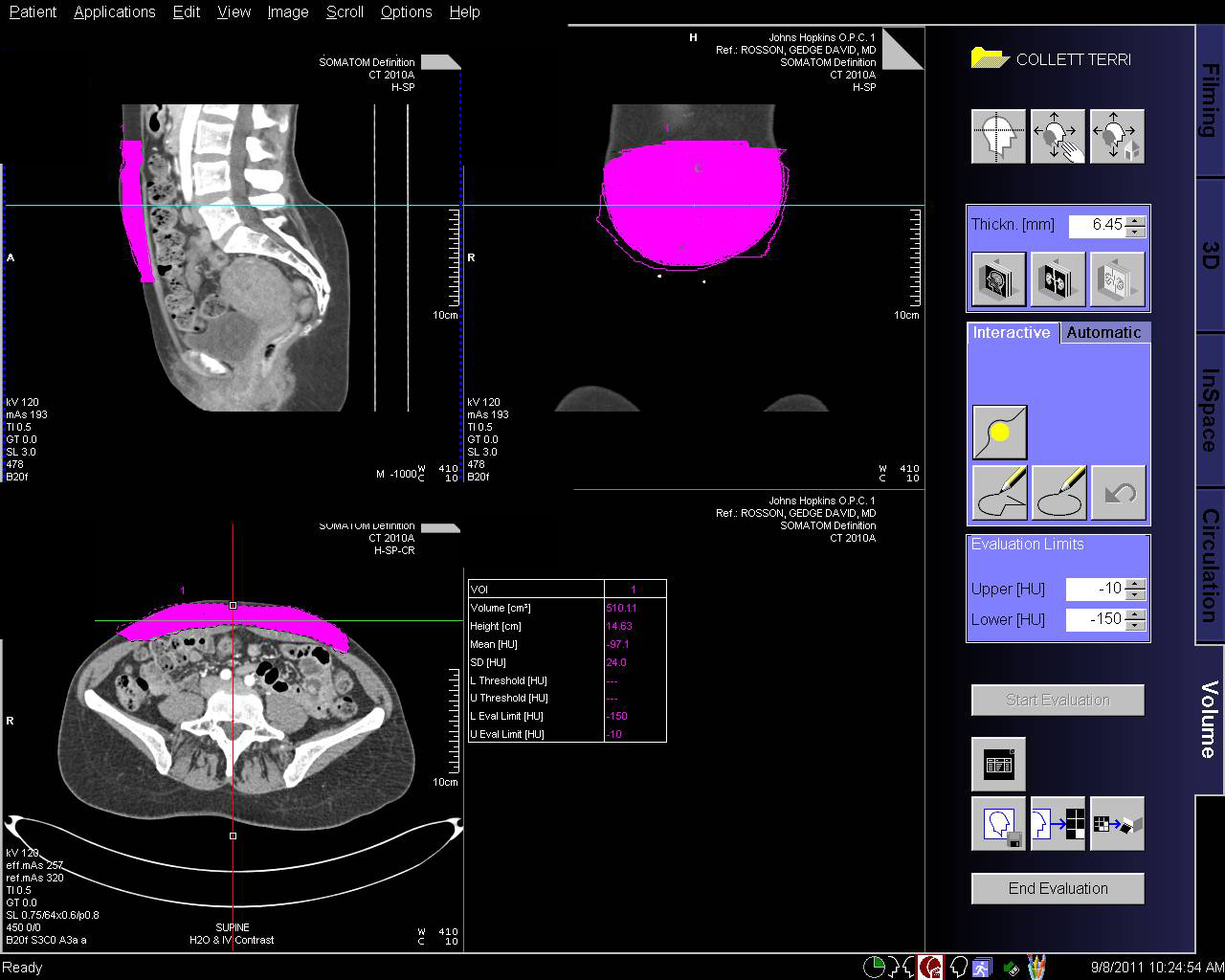Click the Upper [HU] value field
Viewport: 1225px width, 980px height.
(1097, 589)
